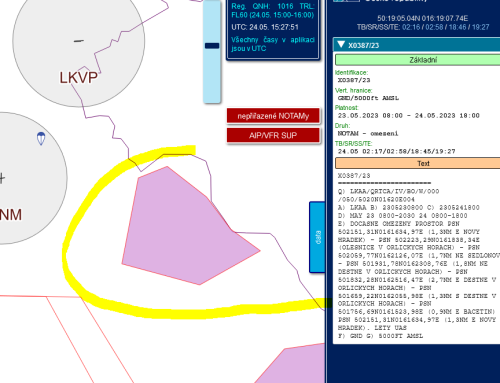Click the X0387/23 panel title bar
This screenshot has height=383, width=500.
coord(417,45)
